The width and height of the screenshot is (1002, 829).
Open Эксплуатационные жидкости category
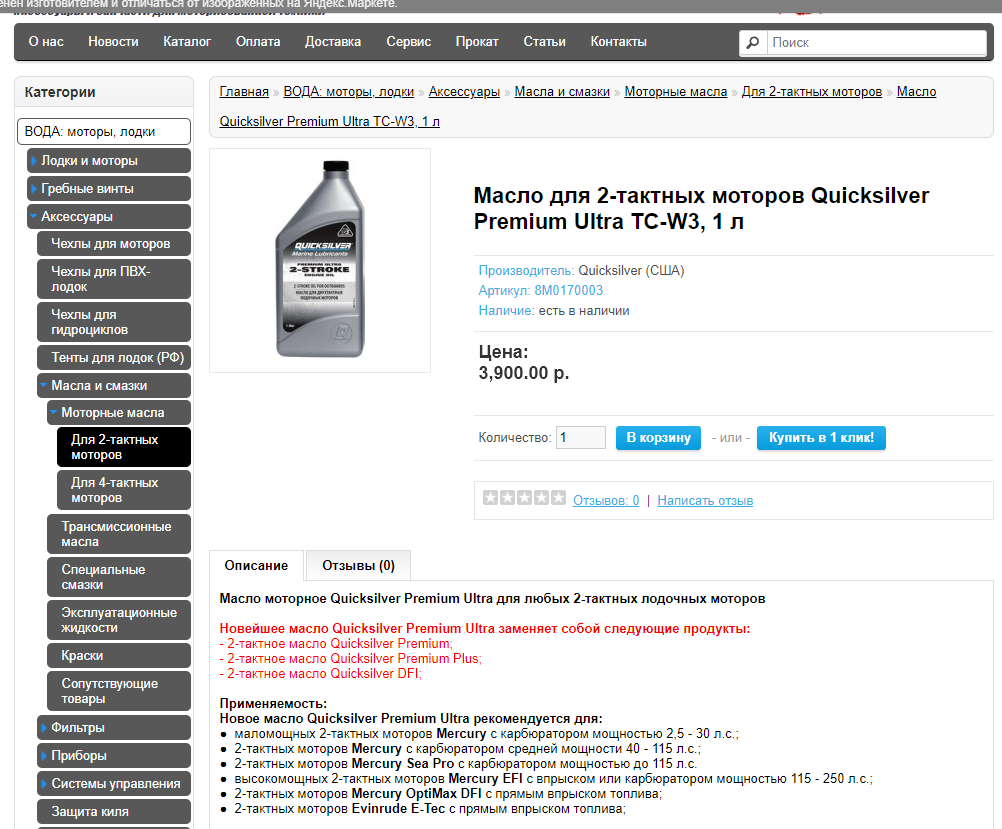[x=119, y=620]
